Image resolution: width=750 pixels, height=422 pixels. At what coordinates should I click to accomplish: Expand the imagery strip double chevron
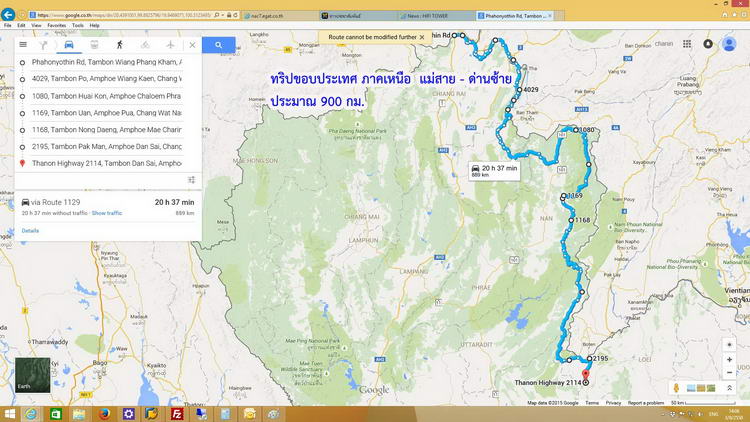pos(729,388)
